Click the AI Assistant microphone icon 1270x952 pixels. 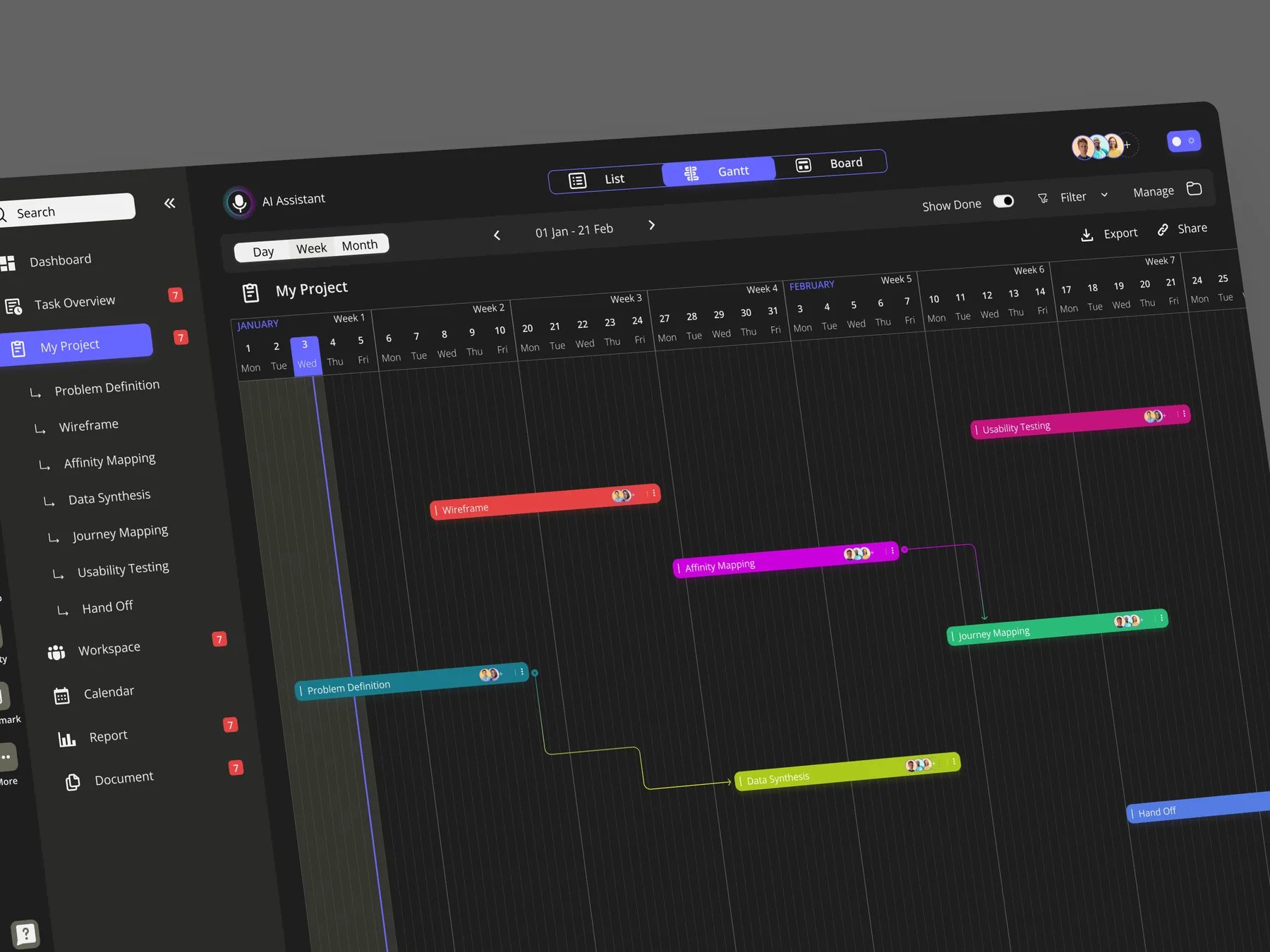(239, 203)
